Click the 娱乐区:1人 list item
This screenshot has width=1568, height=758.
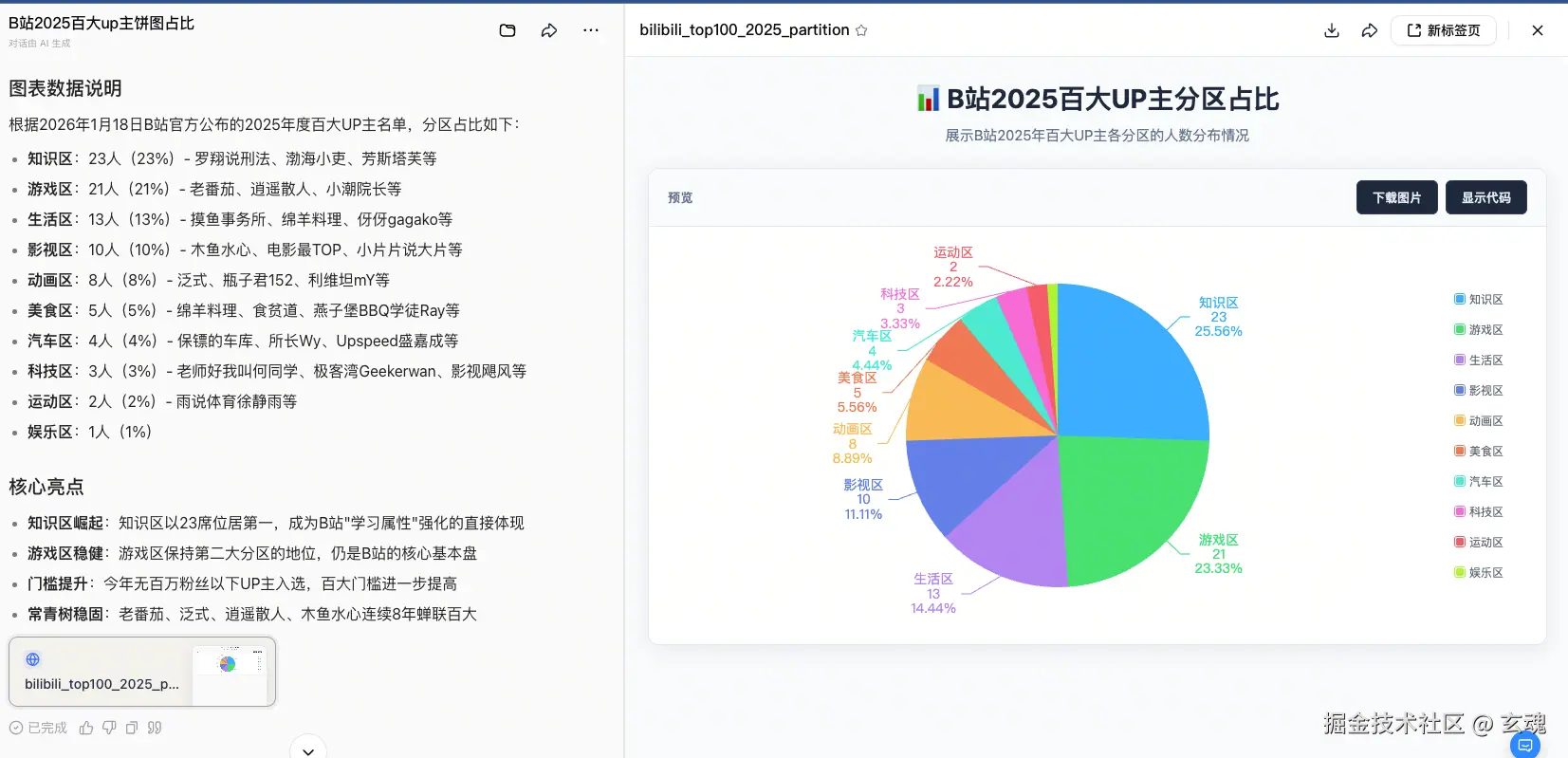point(90,432)
